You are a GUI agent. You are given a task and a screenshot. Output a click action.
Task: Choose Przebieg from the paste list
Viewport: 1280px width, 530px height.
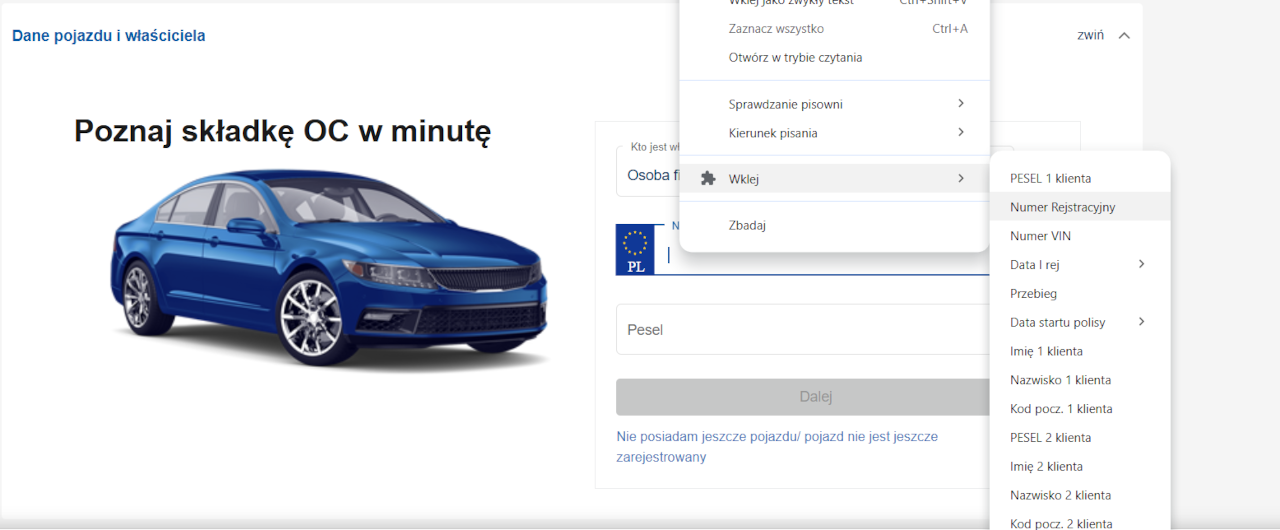tap(1033, 294)
